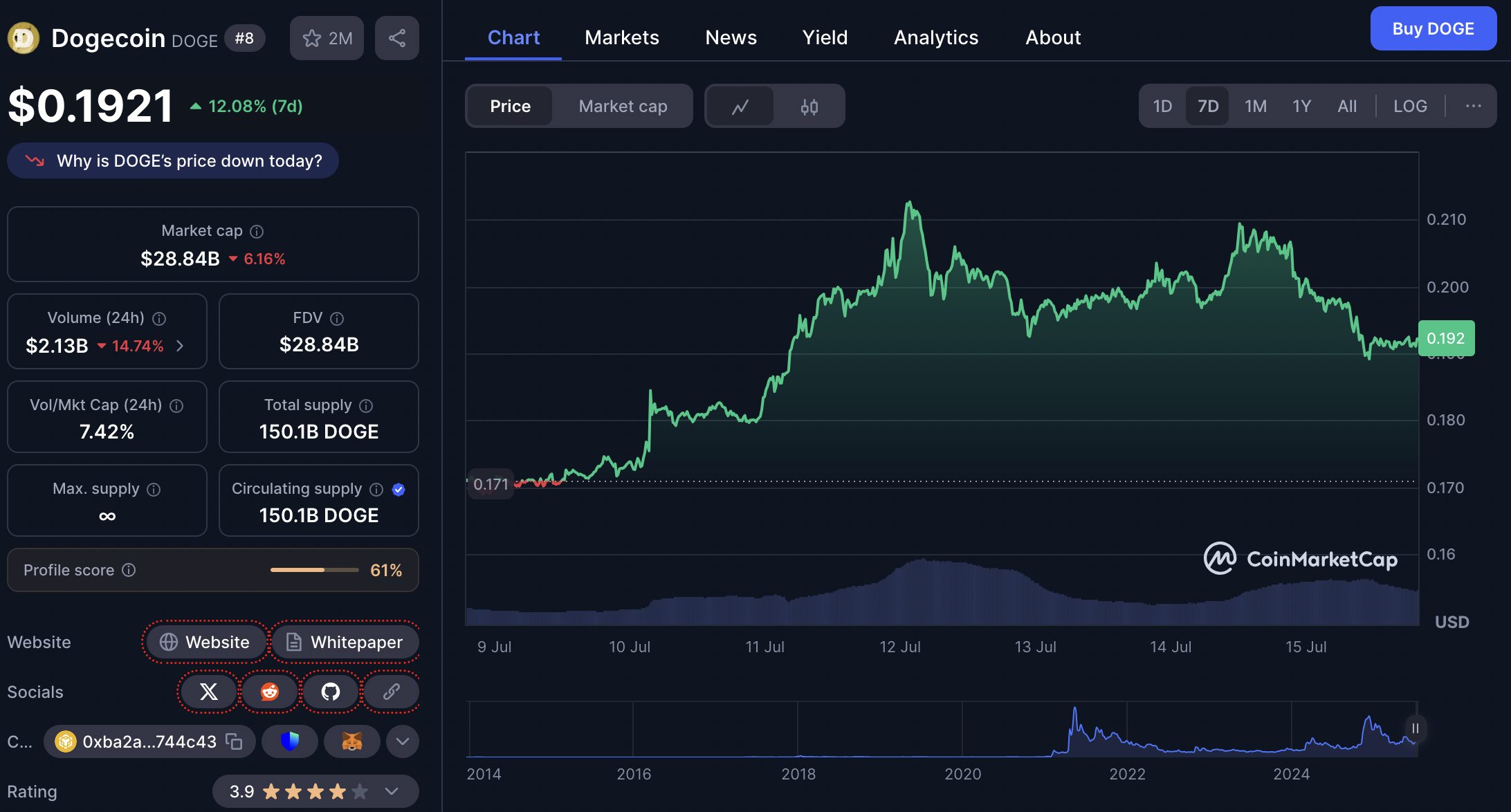Click the $28.84B market cap value
This screenshot has height=812, width=1511.
click(180, 259)
